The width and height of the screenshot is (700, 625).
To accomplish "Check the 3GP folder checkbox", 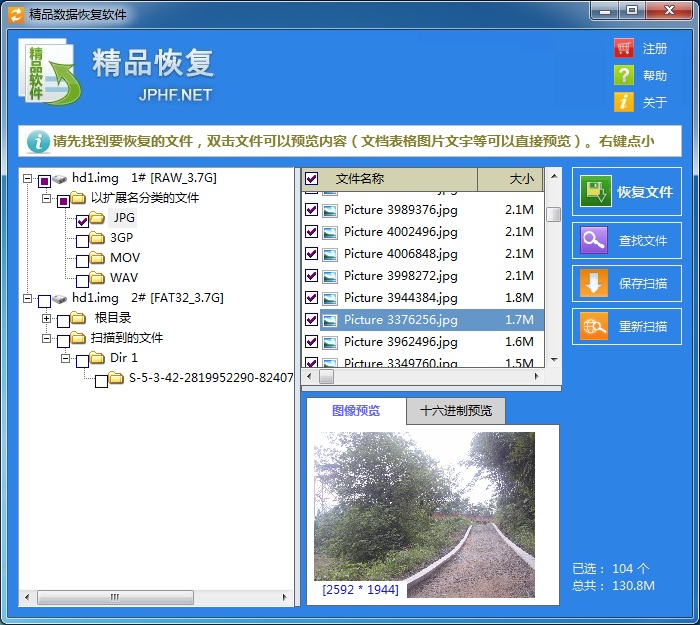I will [x=82, y=241].
